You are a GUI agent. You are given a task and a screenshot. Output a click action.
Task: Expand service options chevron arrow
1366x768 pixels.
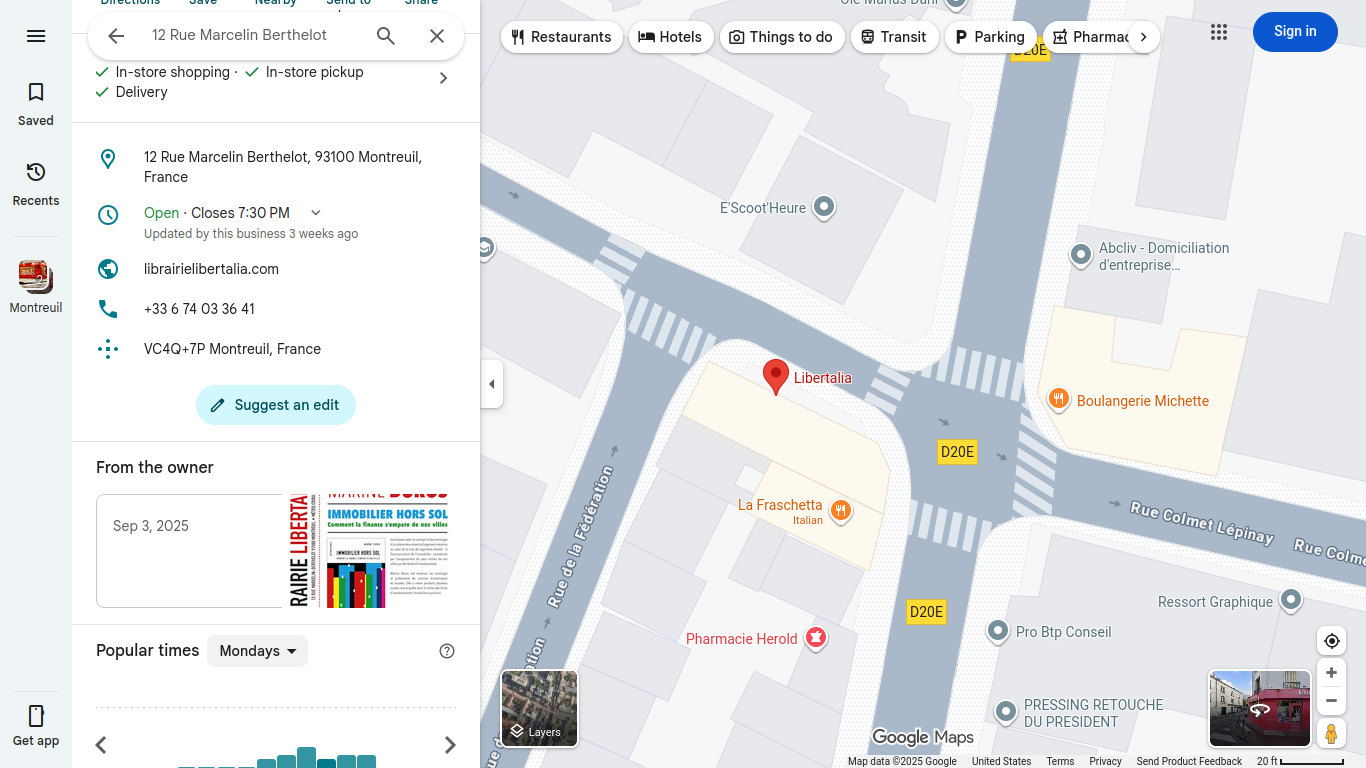pos(444,78)
